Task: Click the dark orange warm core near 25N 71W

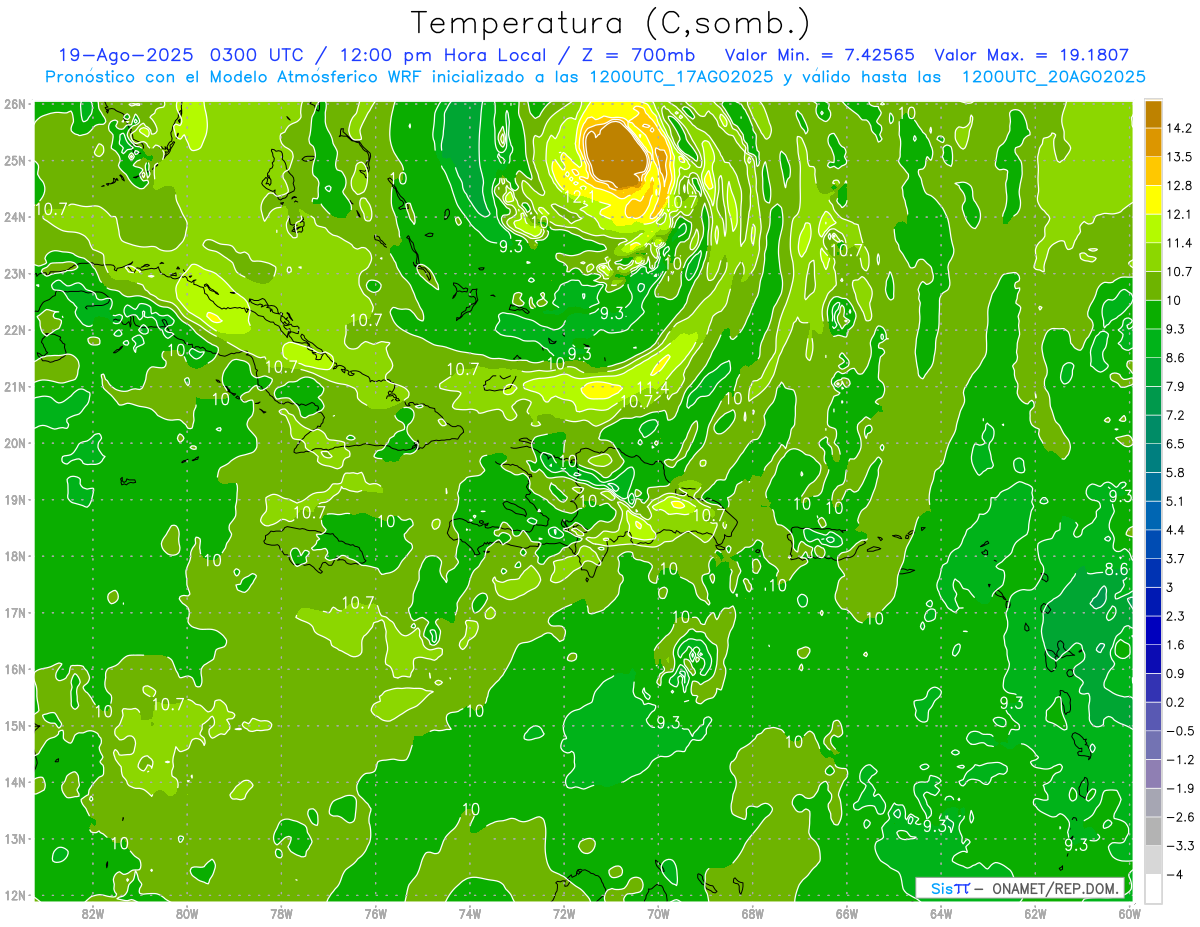Action: [616, 155]
